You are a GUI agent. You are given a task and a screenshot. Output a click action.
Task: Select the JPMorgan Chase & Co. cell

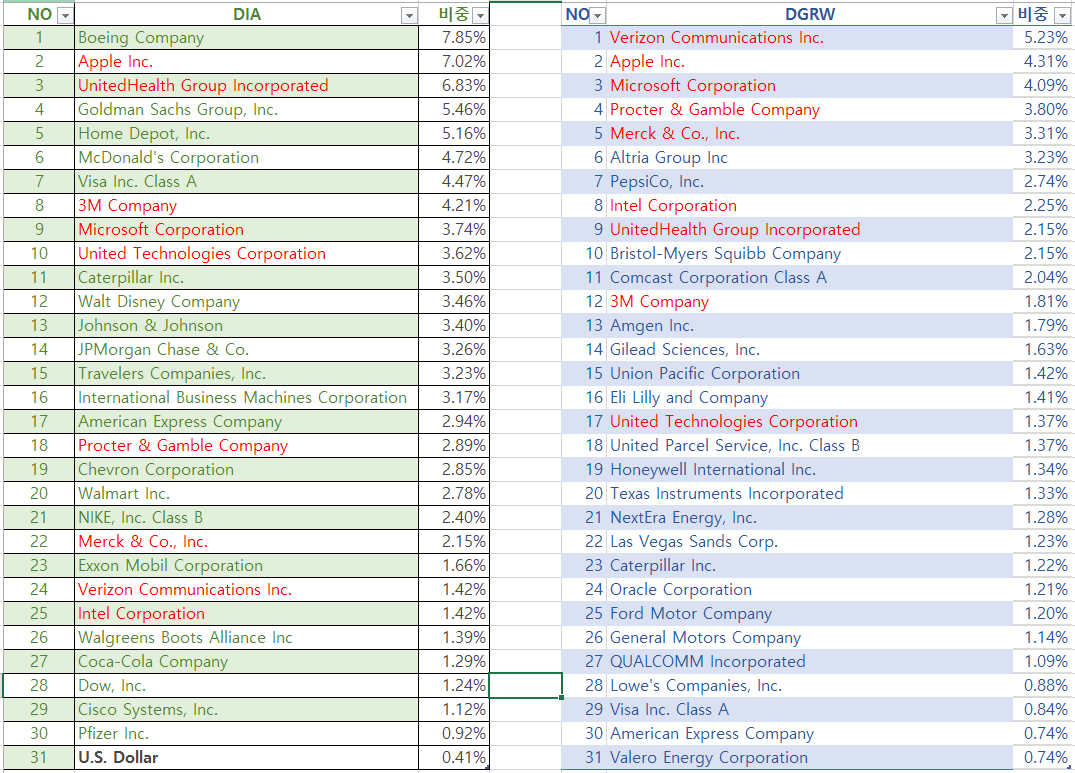pos(246,349)
